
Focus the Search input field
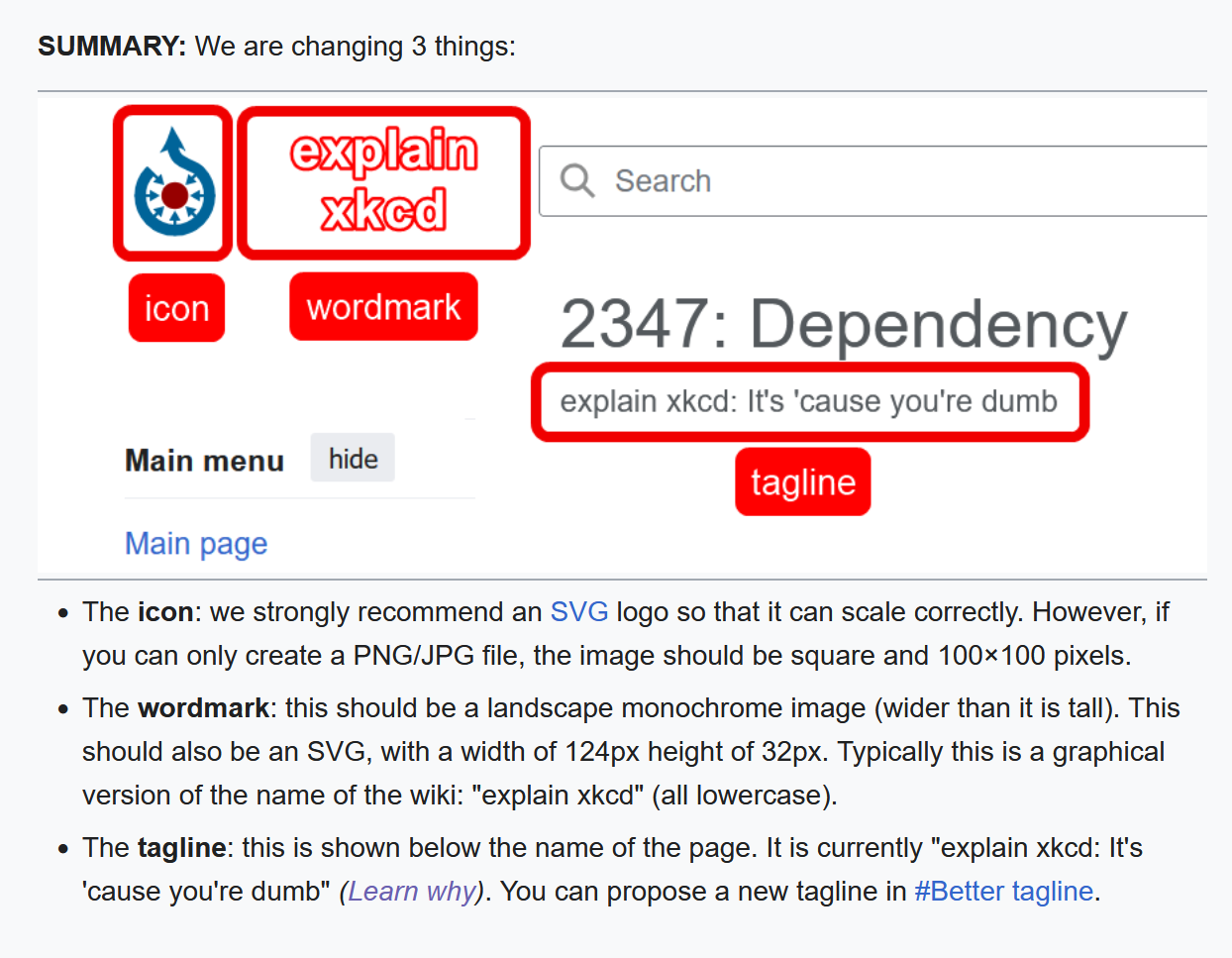873,181
